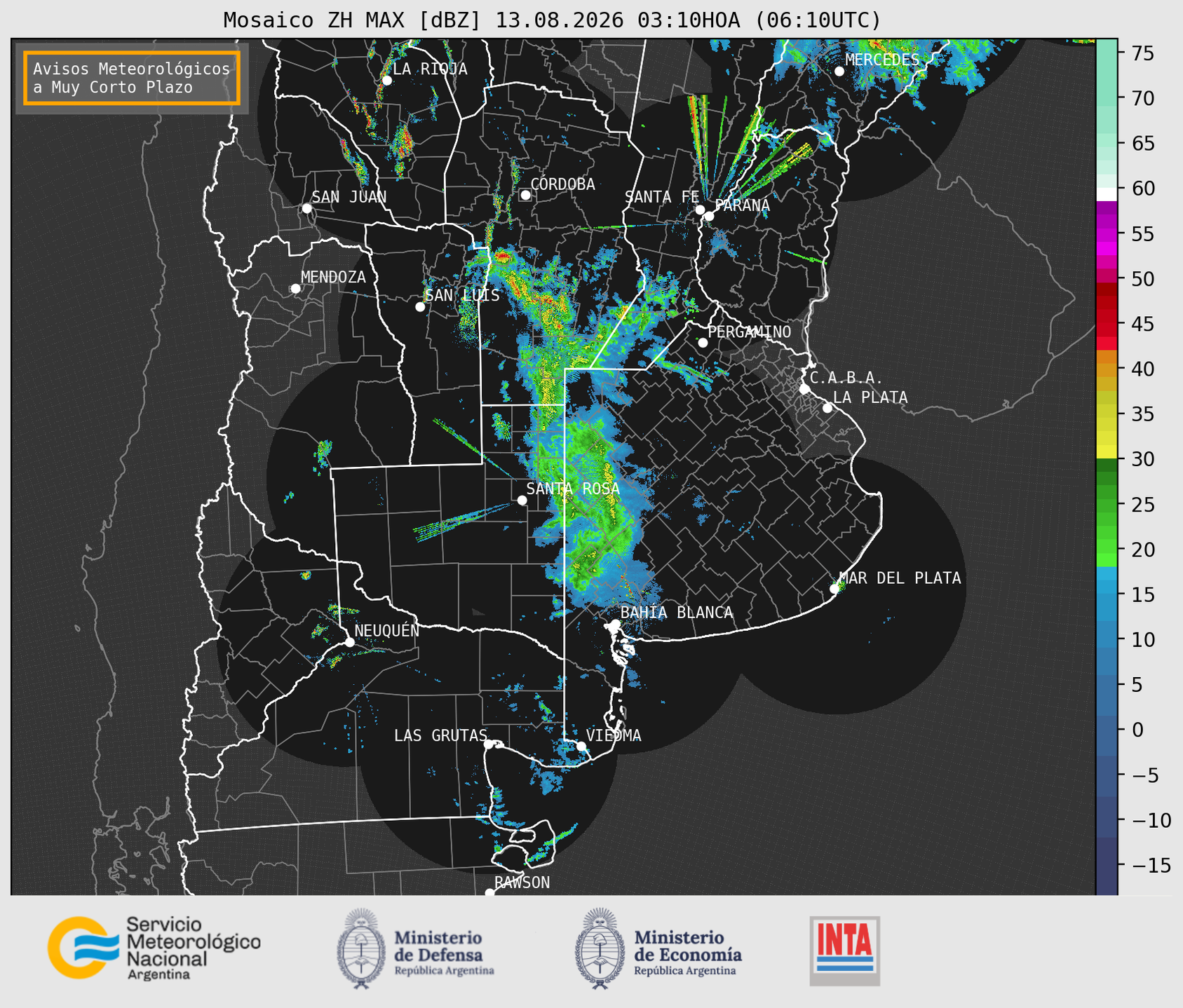Click the Pergamino city label
This screenshot has height=1008, width=1183.
pos(750,332)
